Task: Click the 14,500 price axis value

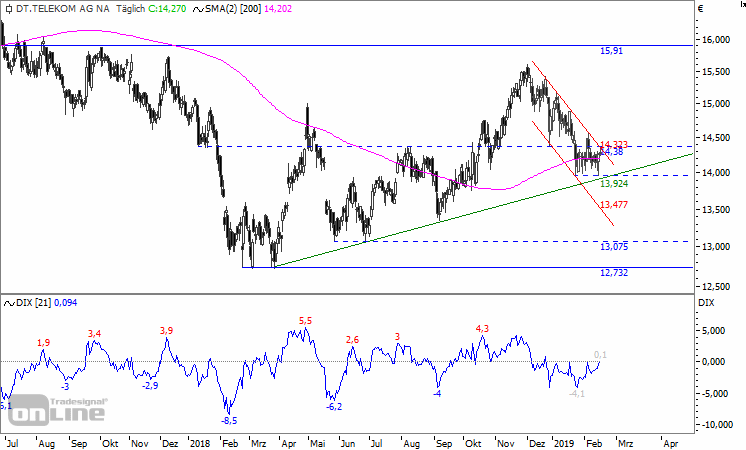Action: (716, 138)
